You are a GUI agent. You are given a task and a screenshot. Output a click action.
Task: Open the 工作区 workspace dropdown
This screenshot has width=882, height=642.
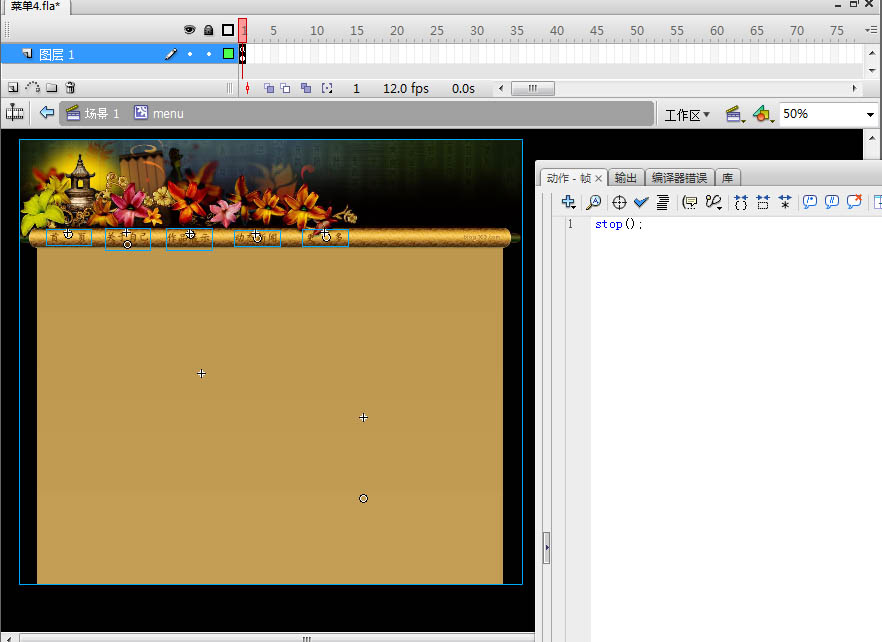coord(687,115)
